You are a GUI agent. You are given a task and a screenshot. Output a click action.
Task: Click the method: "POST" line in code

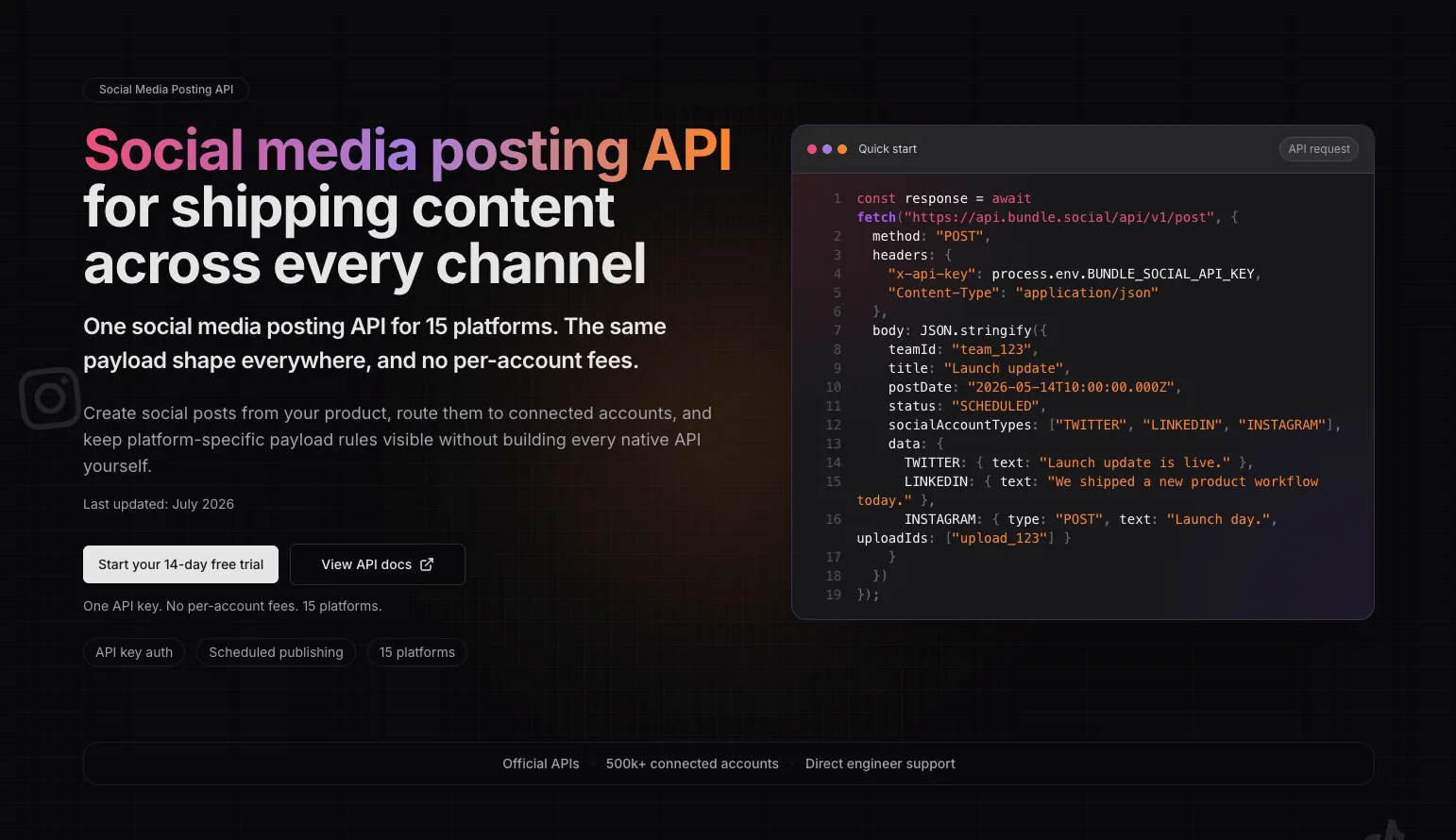click(931, 236)
